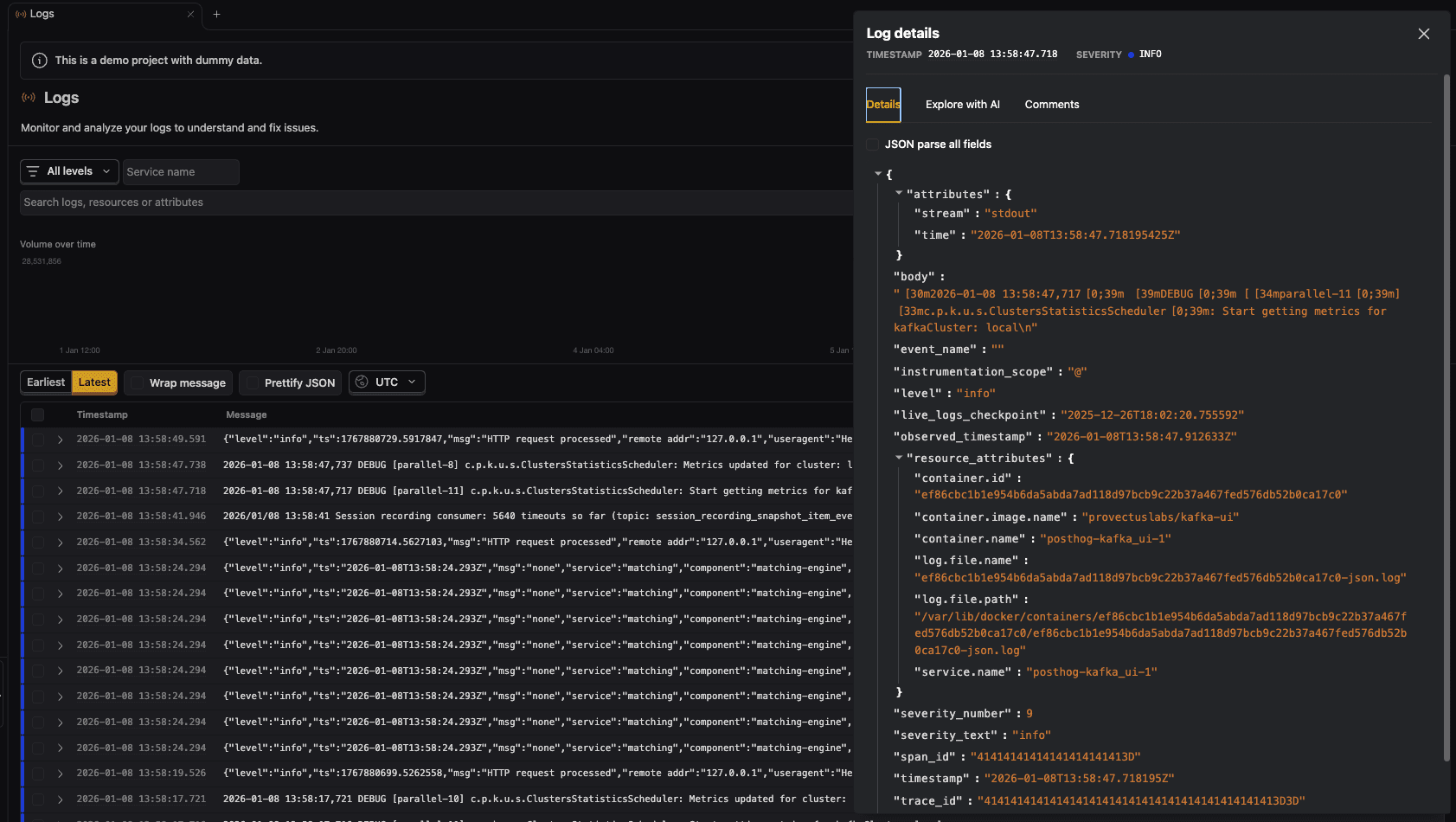Screen dimensions: 1456x822
Task: Select Earliest sort order
Action: (46, 382)
